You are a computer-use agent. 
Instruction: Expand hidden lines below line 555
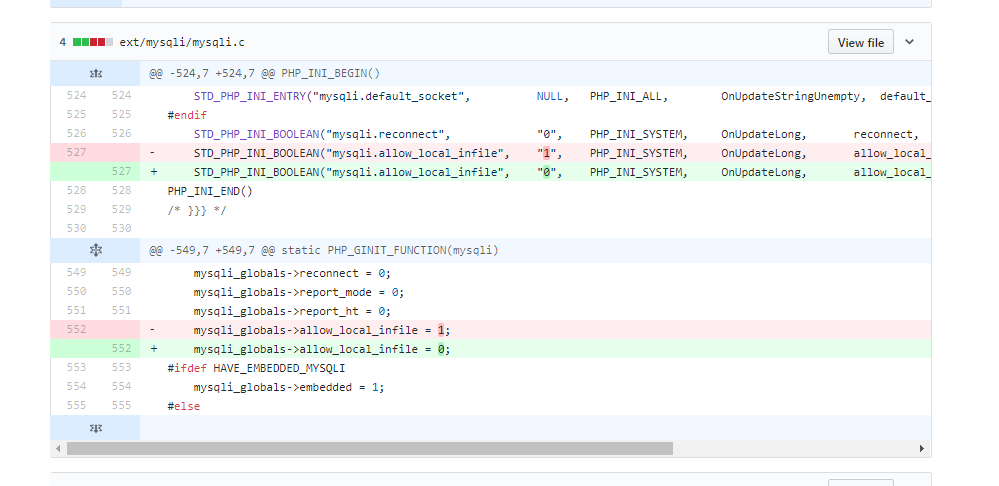click(x=96, y=428)
